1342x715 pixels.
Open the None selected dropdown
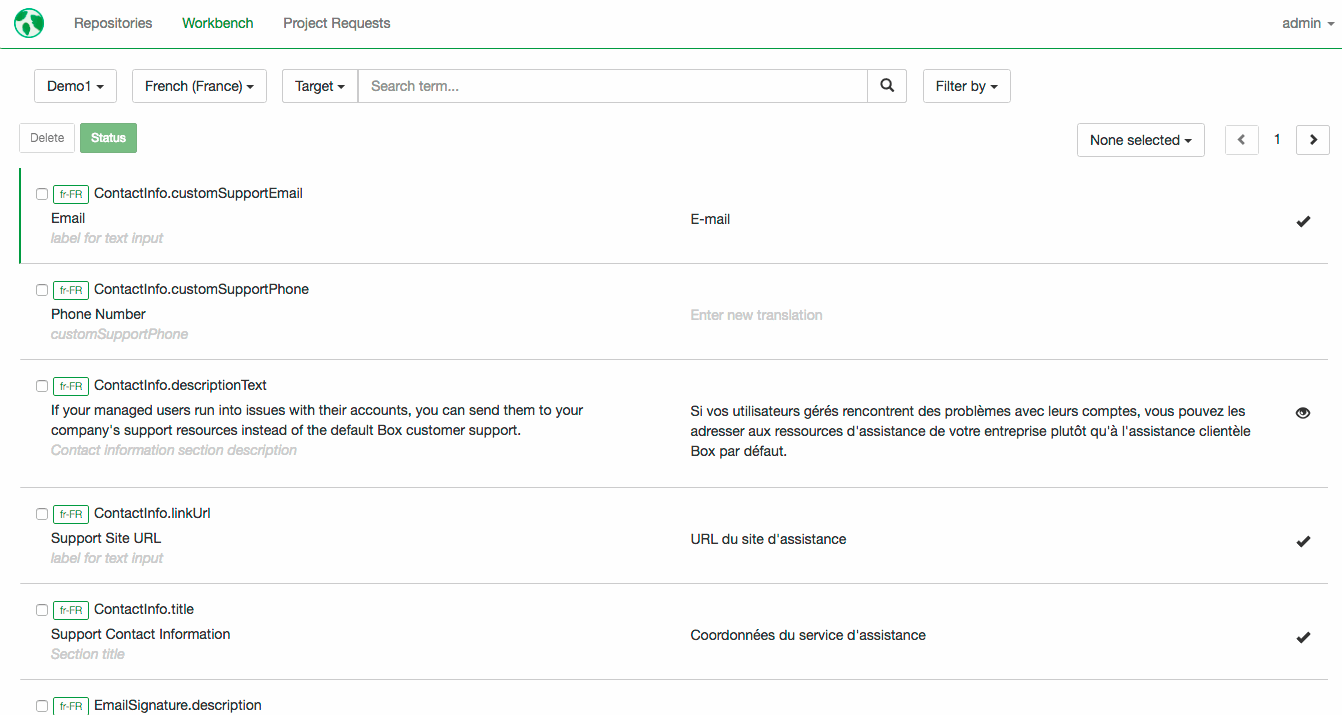pos(1141,140)
